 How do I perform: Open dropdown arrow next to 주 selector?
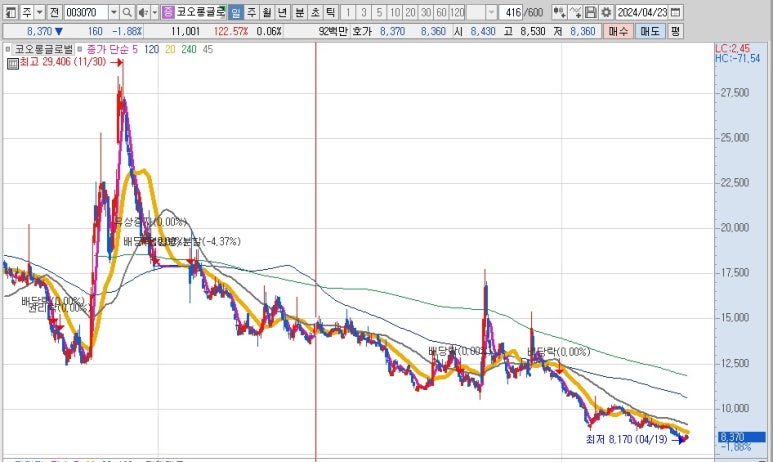tap(39, 12)
